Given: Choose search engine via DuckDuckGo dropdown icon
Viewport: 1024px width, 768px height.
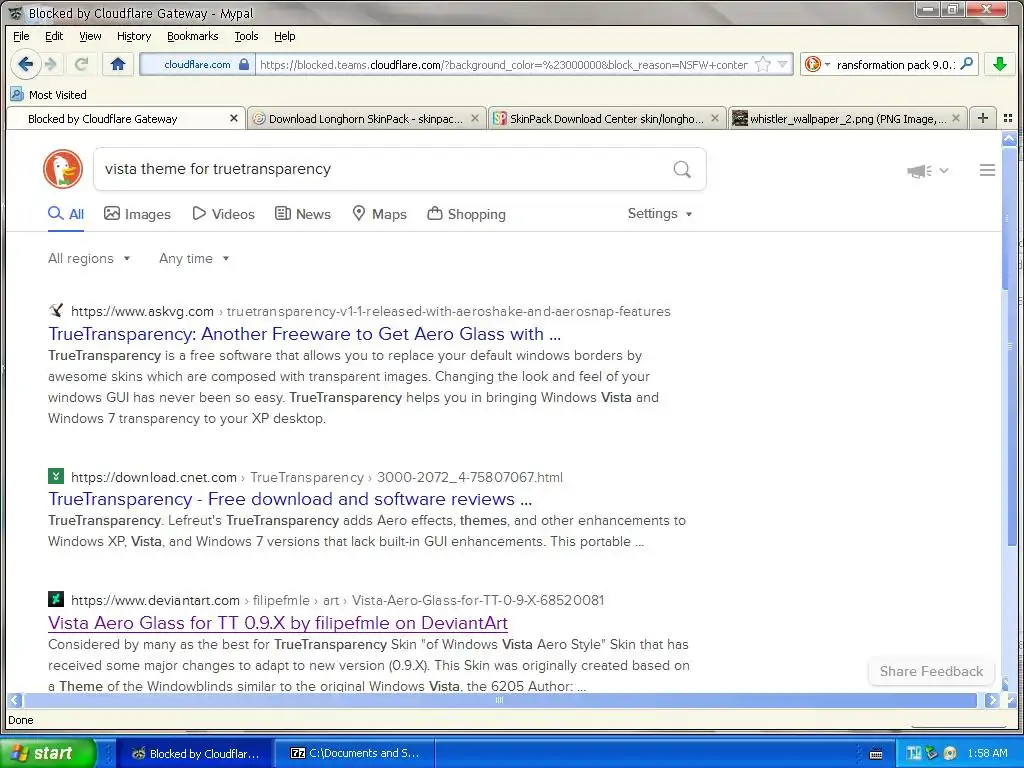Looking at the screenshot, I should pos(818,64).
